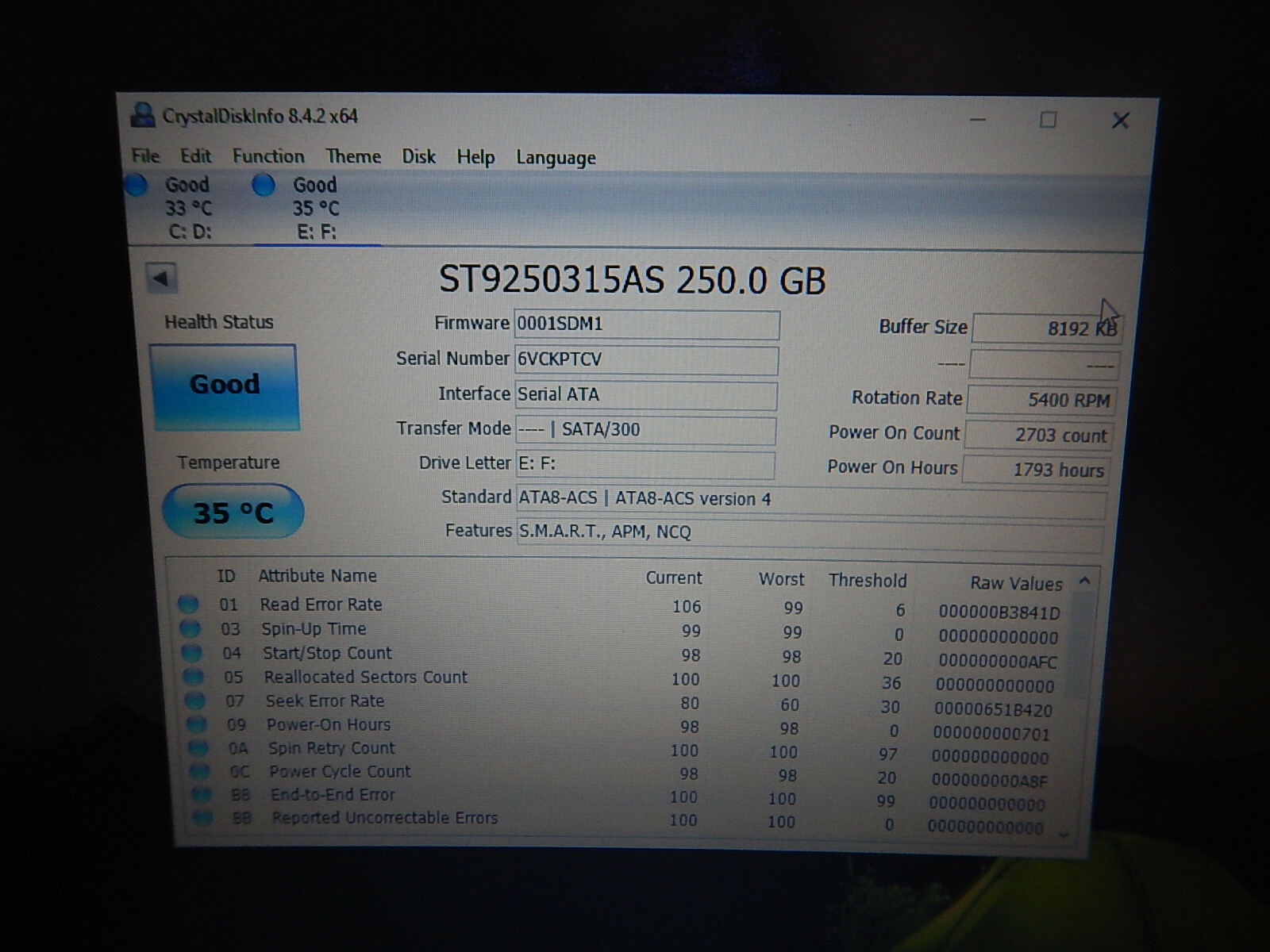Click status dot for End-to-End Error
Screen dimensions: 1270x952
click(202, 795)
